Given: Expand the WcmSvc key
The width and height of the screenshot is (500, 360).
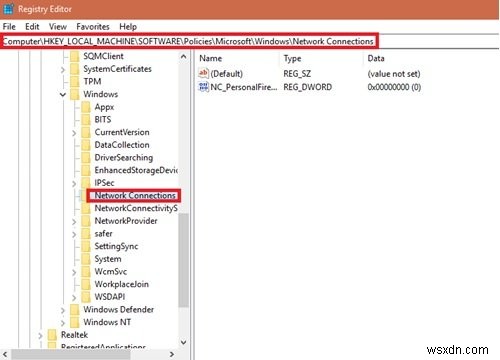Looking at the screenshot, I should (x=74, y=272).
